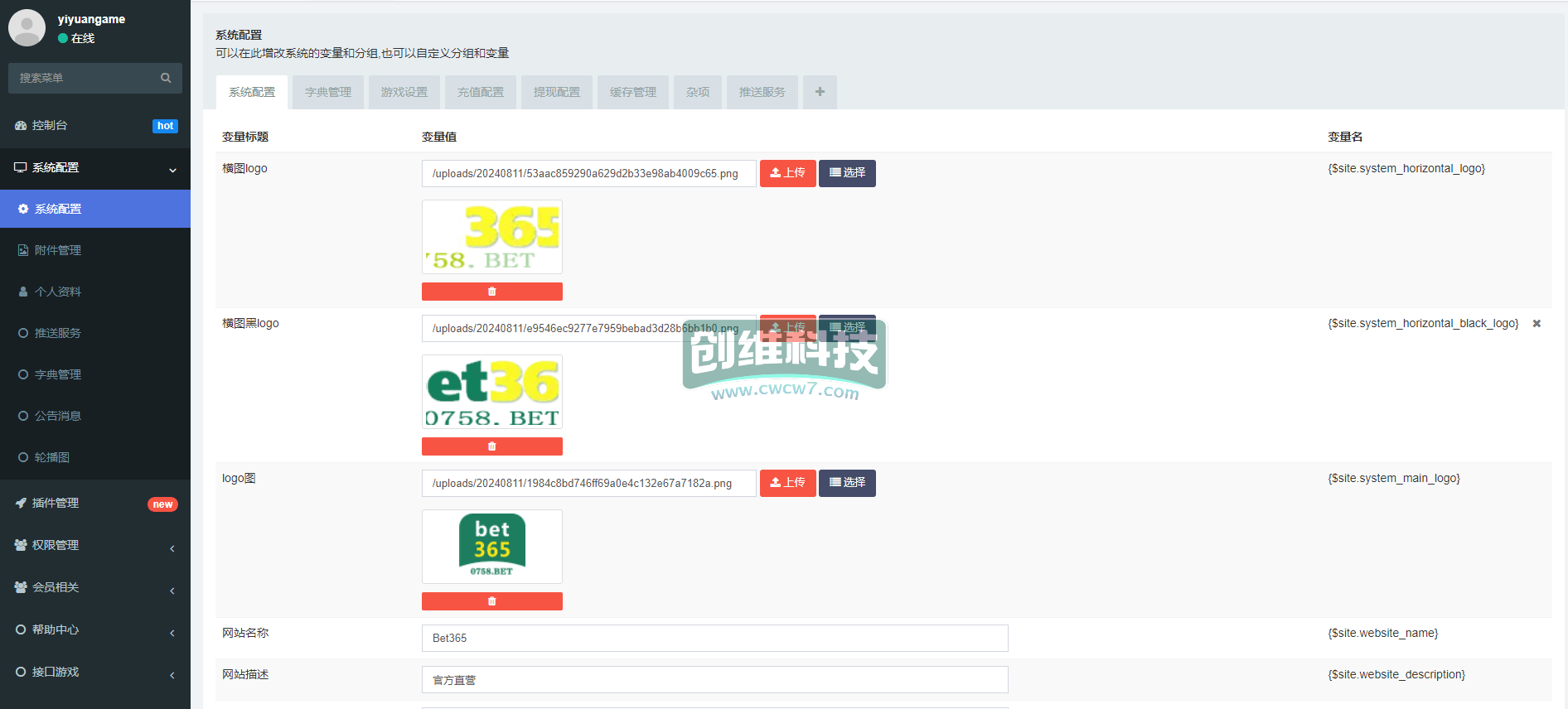Screen dimensions: 1568x709
Task: Delete the logo图 image via trash button
Action: tap(492, 601)
